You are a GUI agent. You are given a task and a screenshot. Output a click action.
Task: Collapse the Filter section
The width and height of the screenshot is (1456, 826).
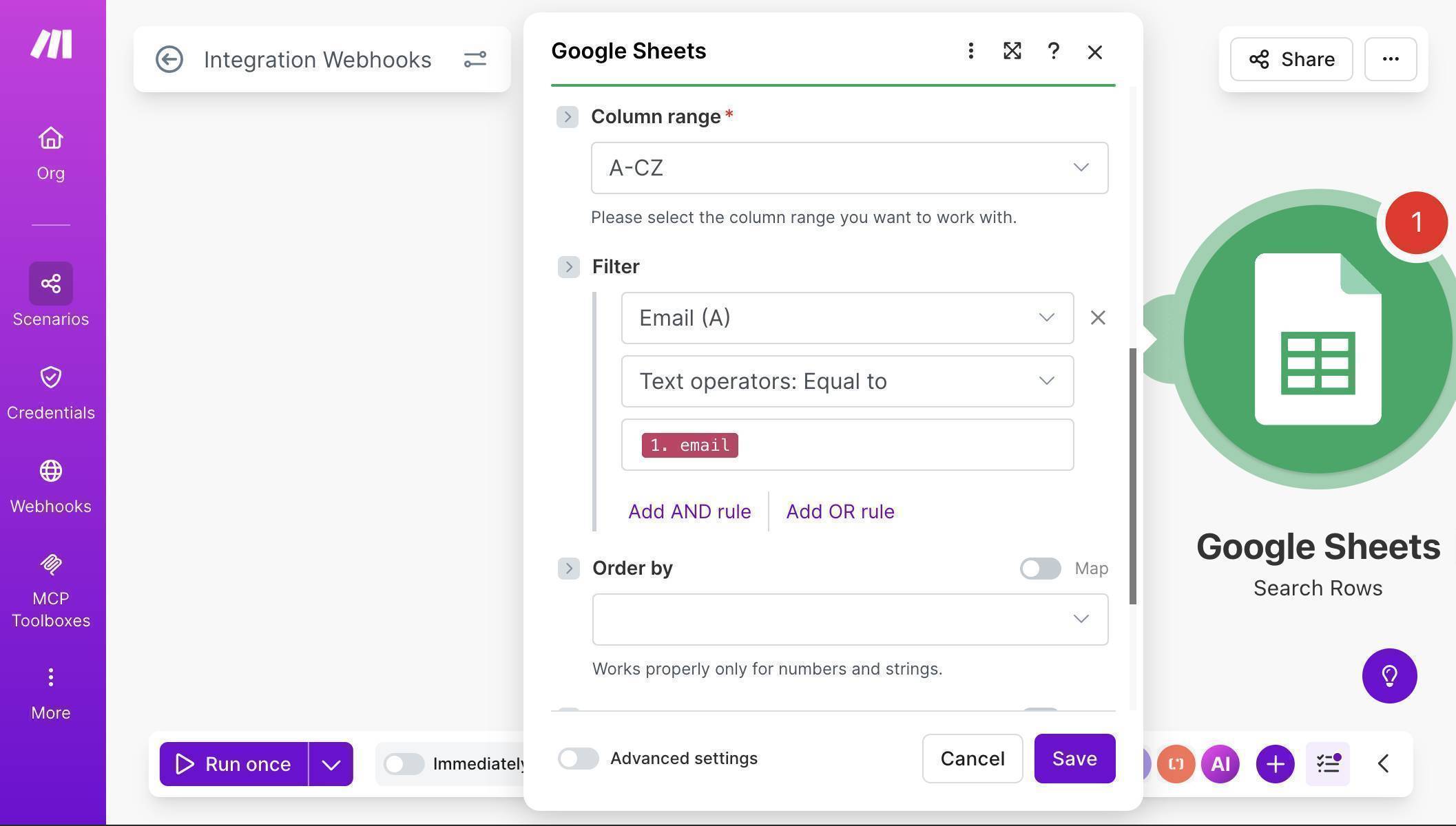pos(569,267)
